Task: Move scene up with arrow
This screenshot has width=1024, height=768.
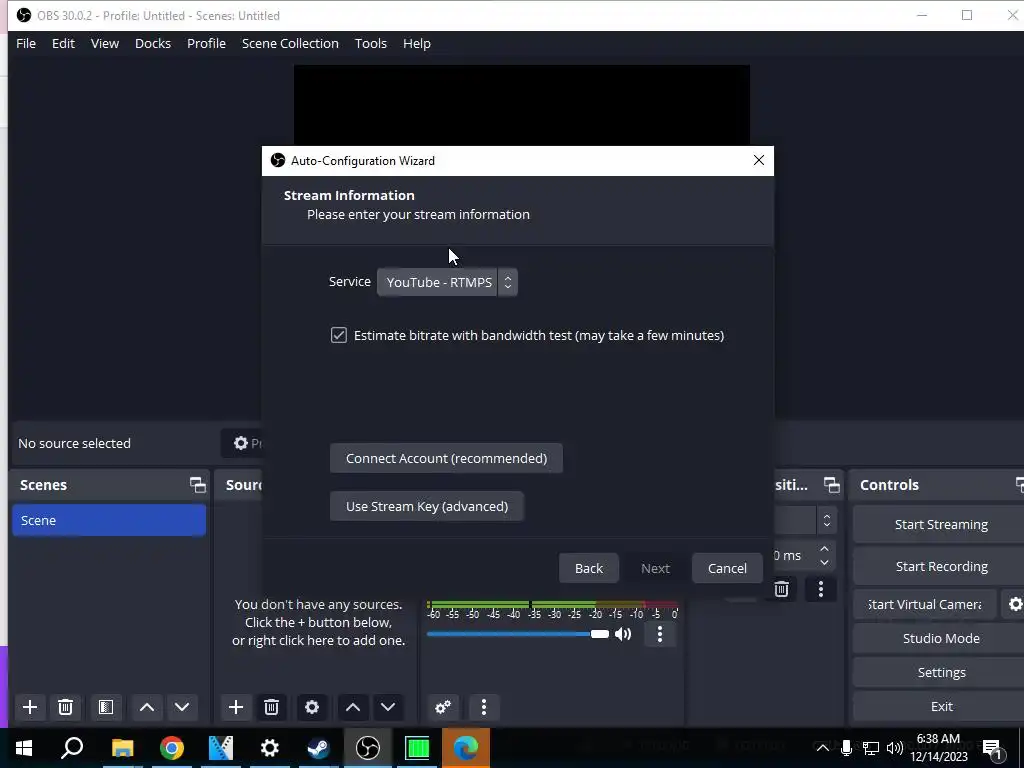Action: (x=147, y=707)
